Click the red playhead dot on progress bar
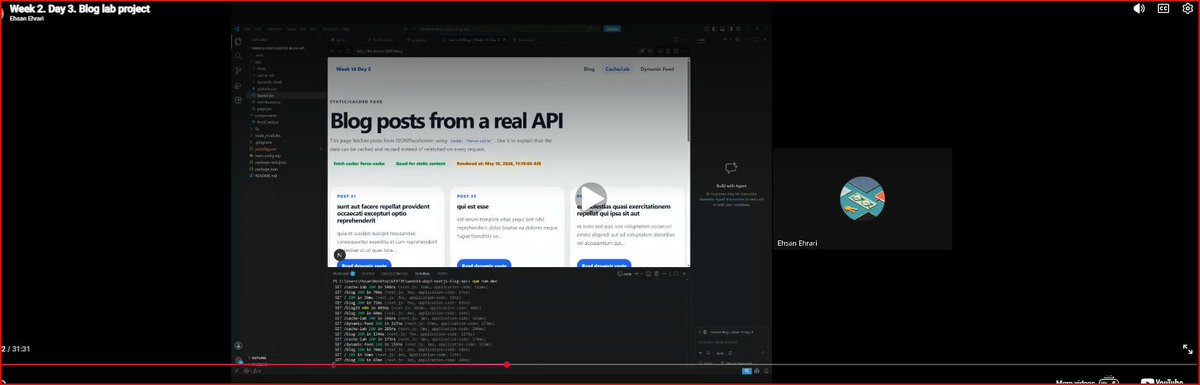 [507, 364]
